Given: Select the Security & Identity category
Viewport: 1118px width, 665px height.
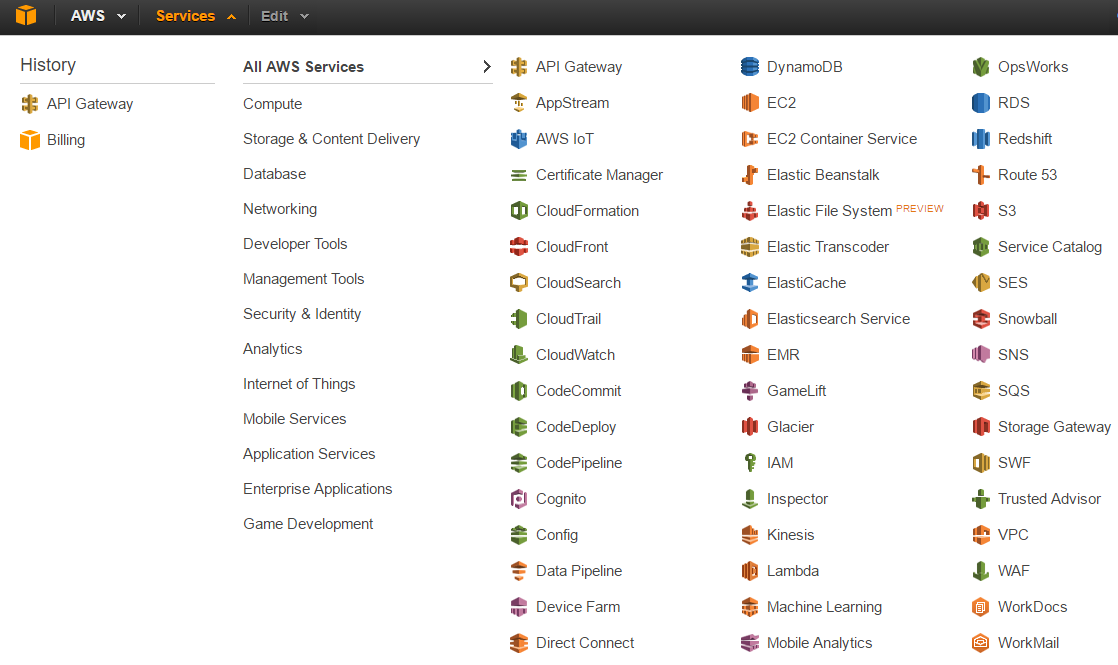Looking at the screenshot, I should click(302, 314).
